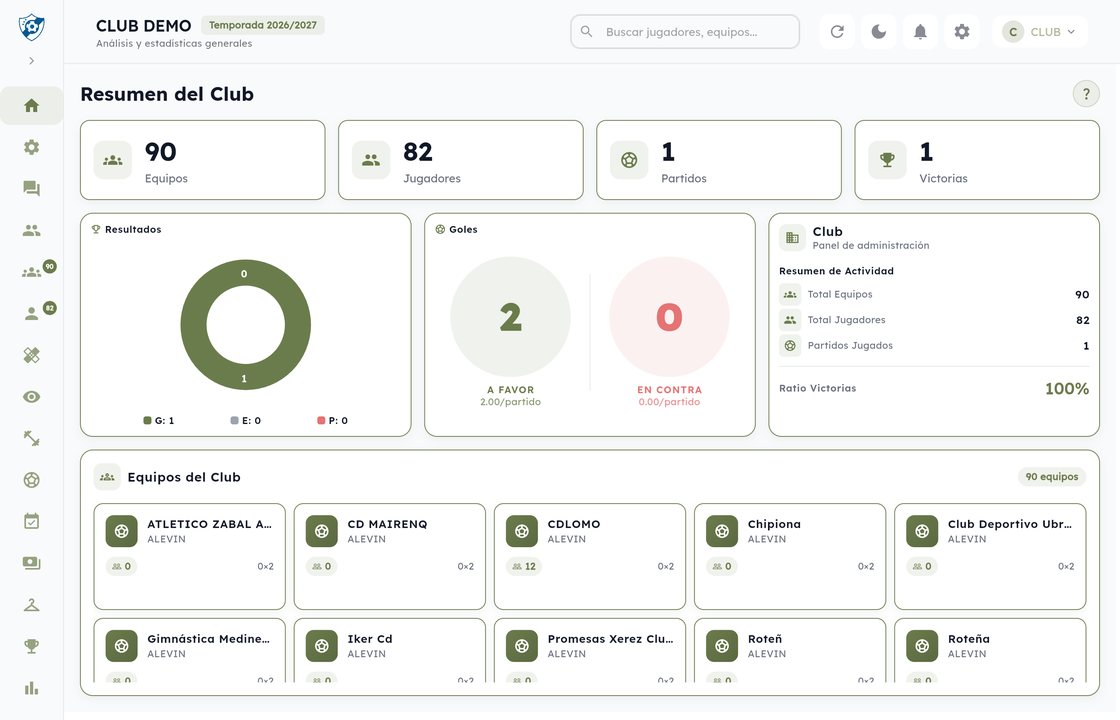The image size is (1120, 720).
Task: Click the search players and teams field
Action: pos(685,31)
